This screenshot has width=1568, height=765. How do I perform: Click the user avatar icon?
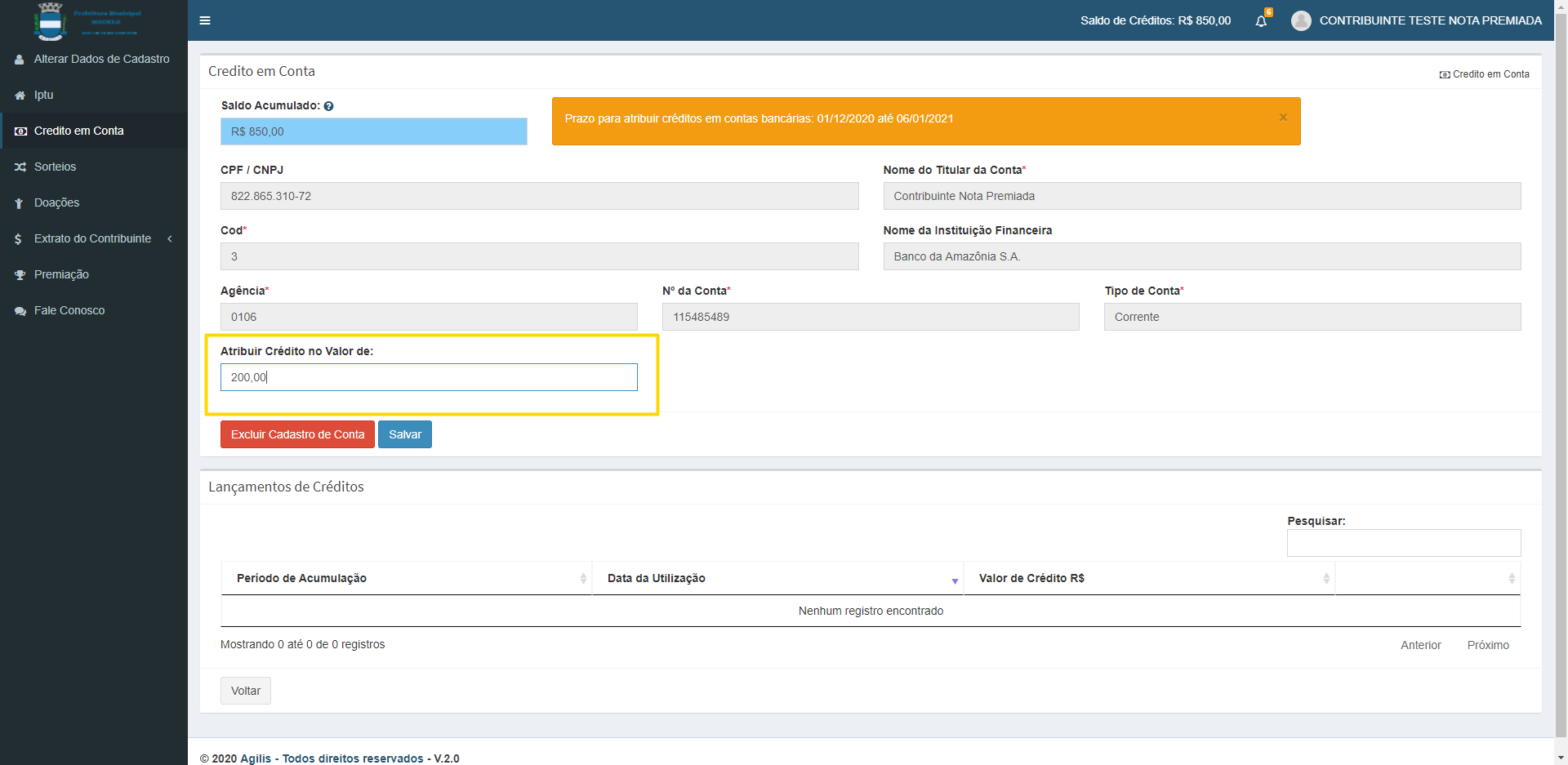pos(1301,21)
